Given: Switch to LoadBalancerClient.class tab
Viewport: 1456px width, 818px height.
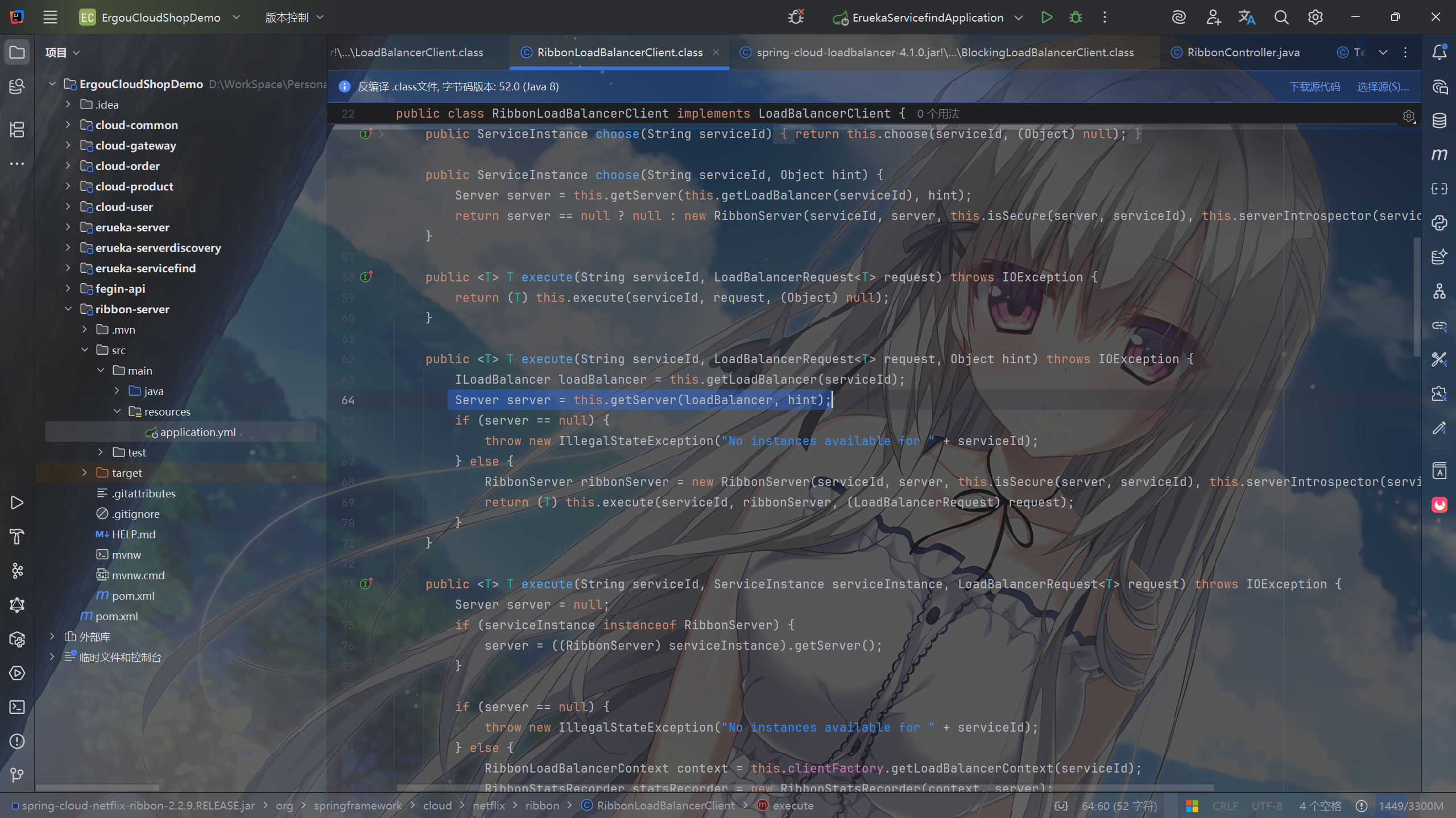Looking at the screenshot, I should tap(407, 52).
